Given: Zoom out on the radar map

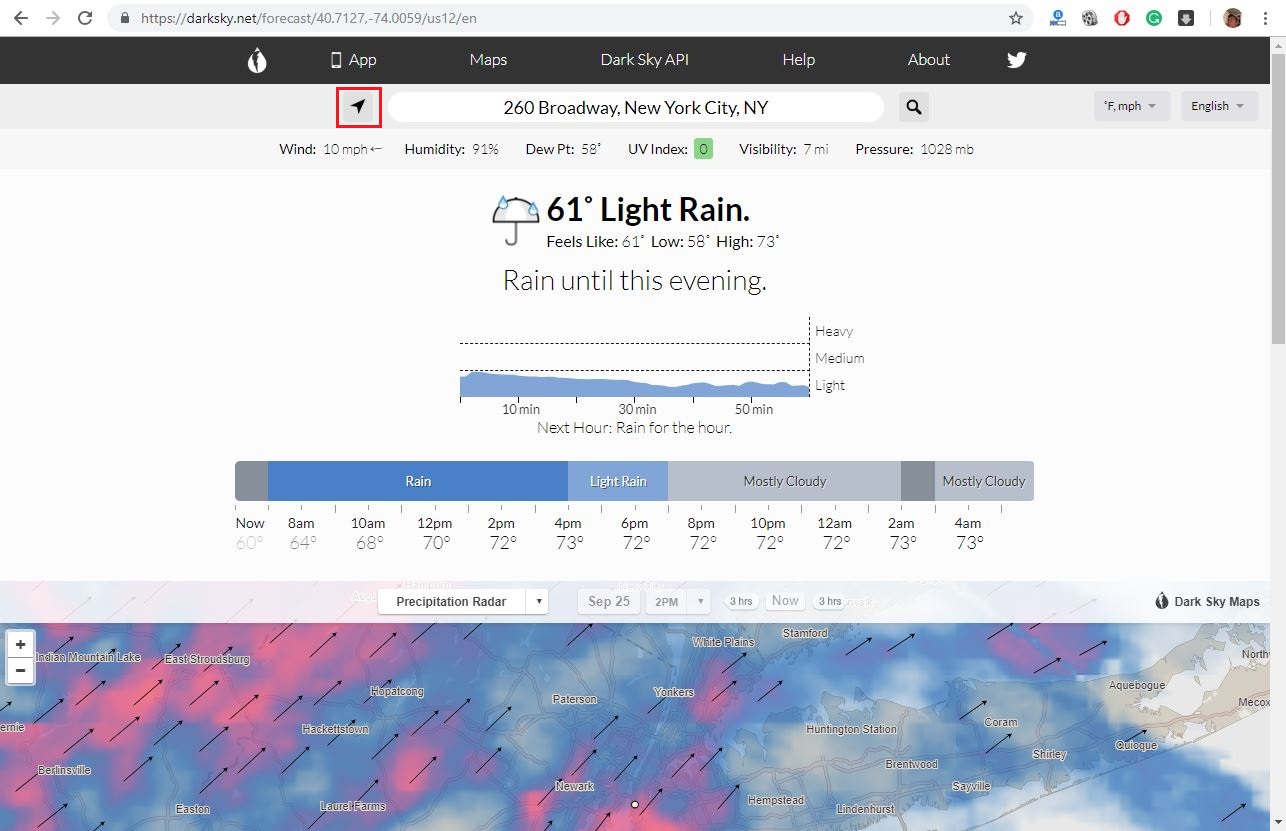Looking at the screenshot, I should [x=20, y=670].
